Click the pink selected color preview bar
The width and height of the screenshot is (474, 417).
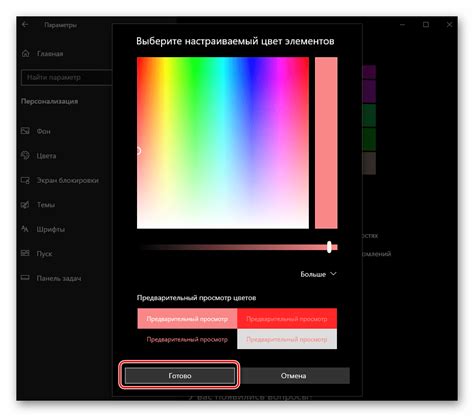[x=326, y=143]
